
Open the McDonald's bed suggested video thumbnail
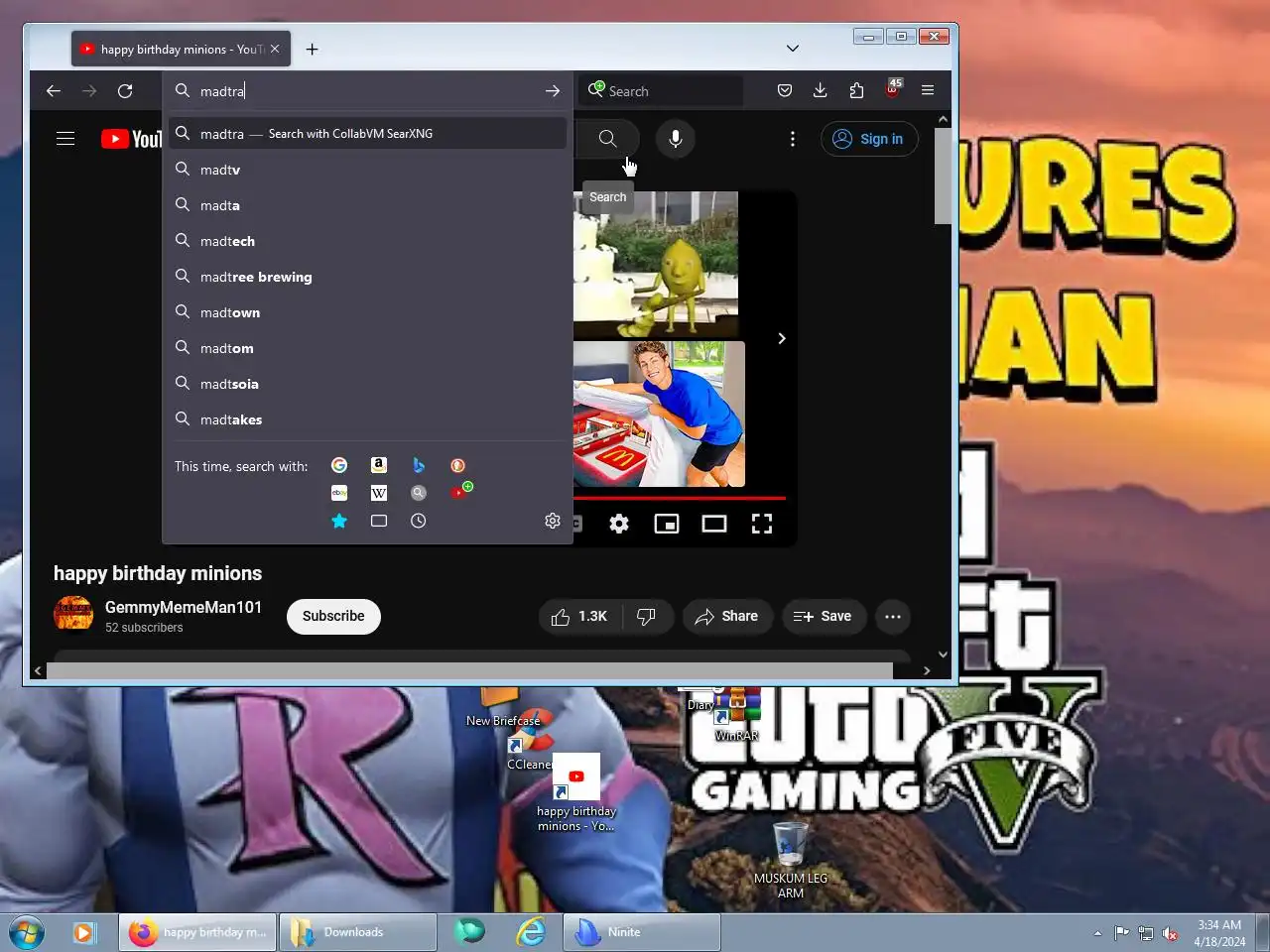pyautogui.click(x=659, y=415)
